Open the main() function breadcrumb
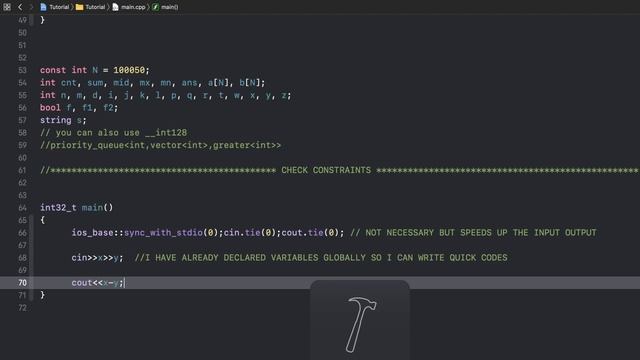Image resolution: width=640 pixels, height=360 pixels. [165, 7]
